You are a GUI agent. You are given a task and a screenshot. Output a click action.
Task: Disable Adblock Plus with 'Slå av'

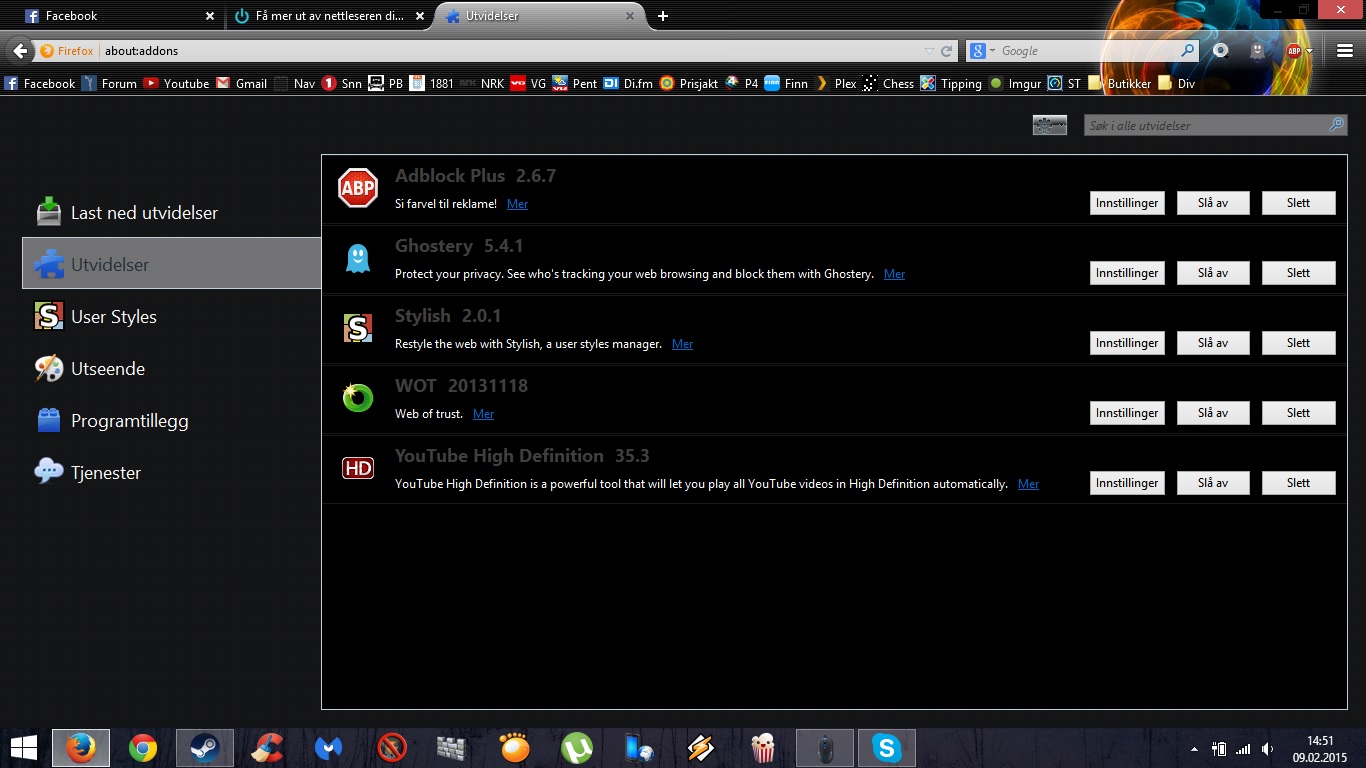(x=1212, y=203)
